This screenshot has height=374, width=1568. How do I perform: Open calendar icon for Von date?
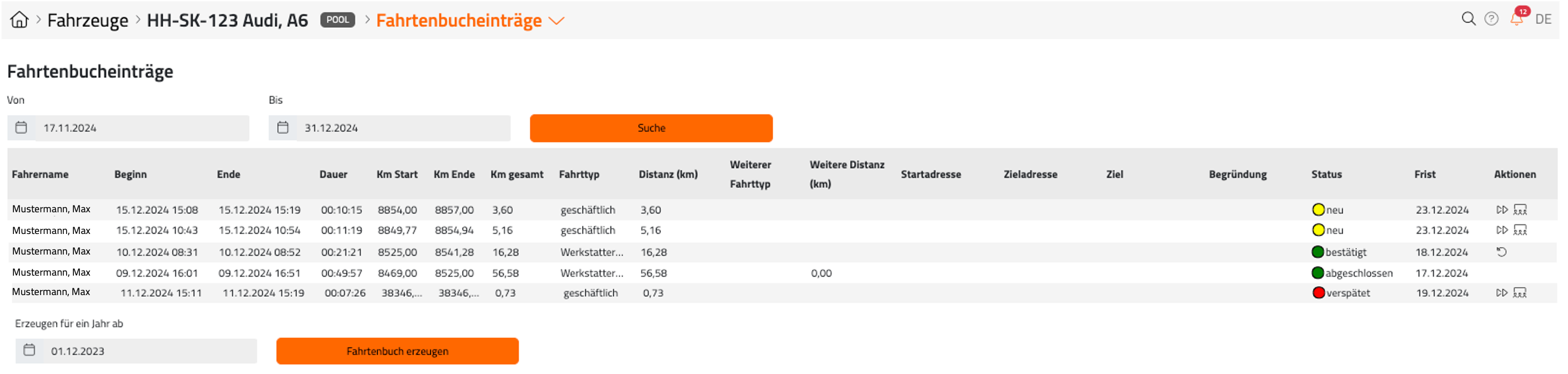[21, 128]
